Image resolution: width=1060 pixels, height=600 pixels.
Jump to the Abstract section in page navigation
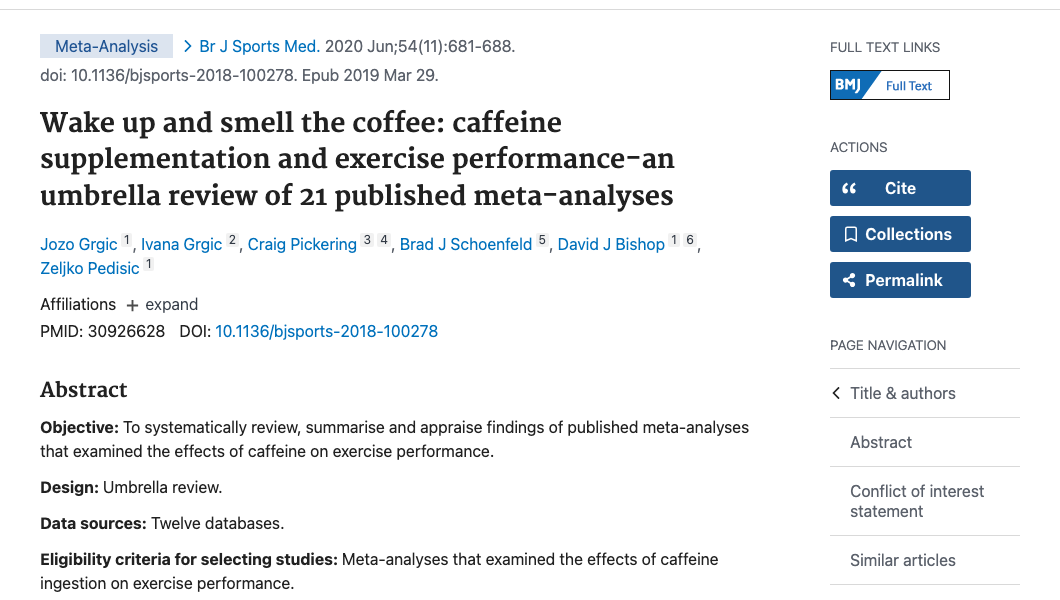(880, 442)
